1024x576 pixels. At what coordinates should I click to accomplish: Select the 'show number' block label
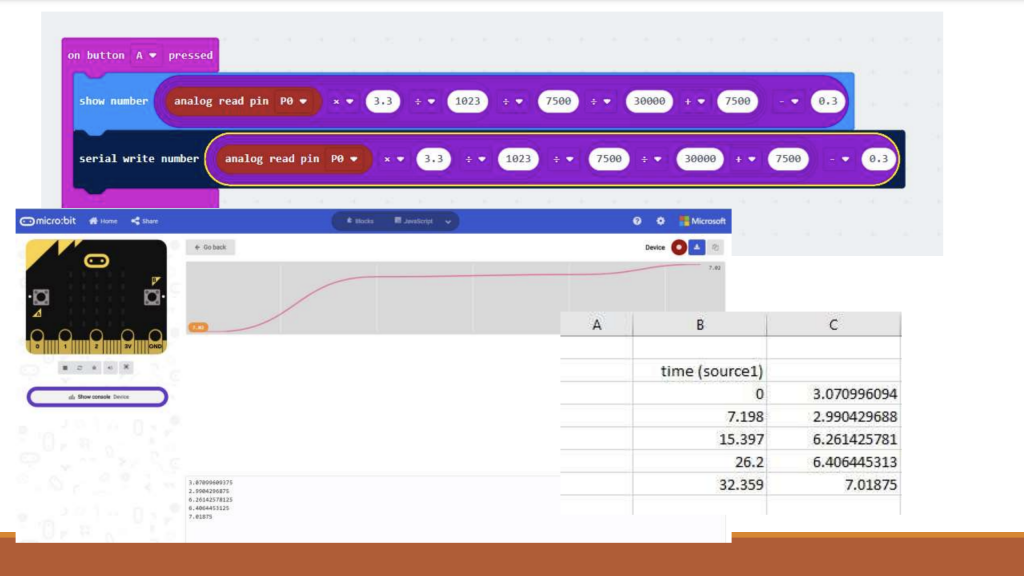(x=114, y=101)
